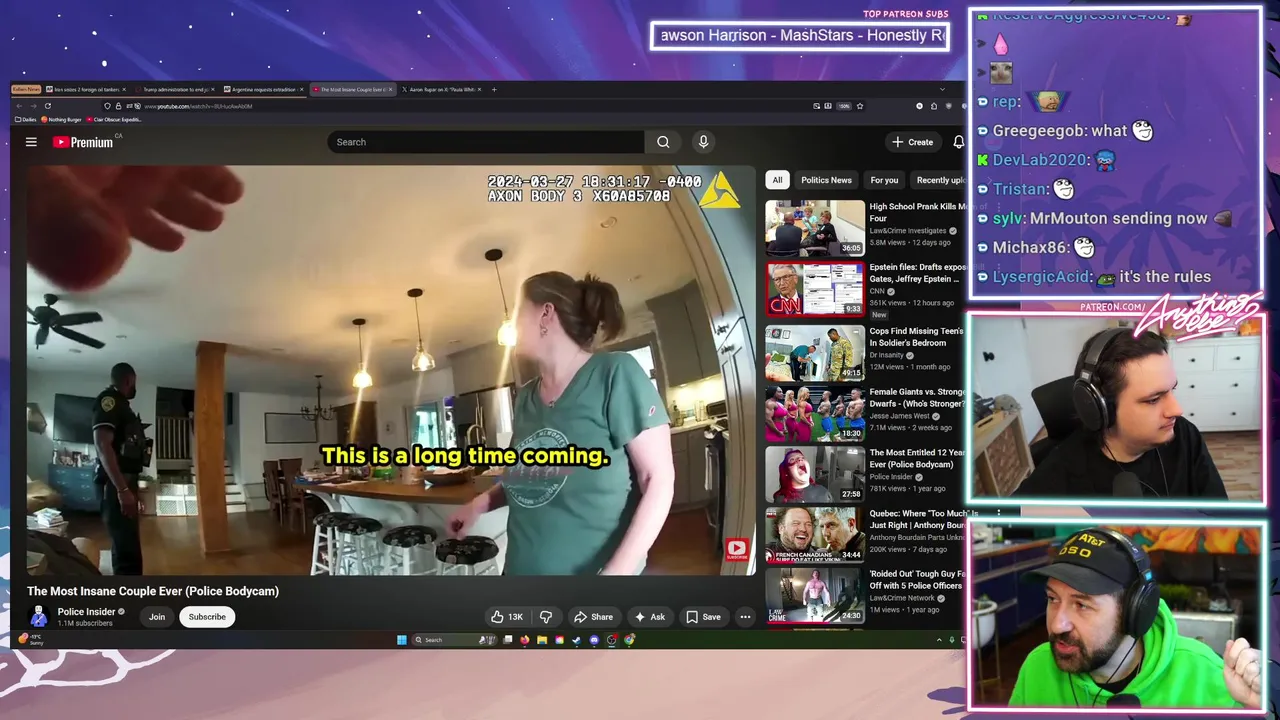This screenshot has width=1280, height=720.
Task: Close The Most Insane Couple Ever tab
Action: point(391,89)
